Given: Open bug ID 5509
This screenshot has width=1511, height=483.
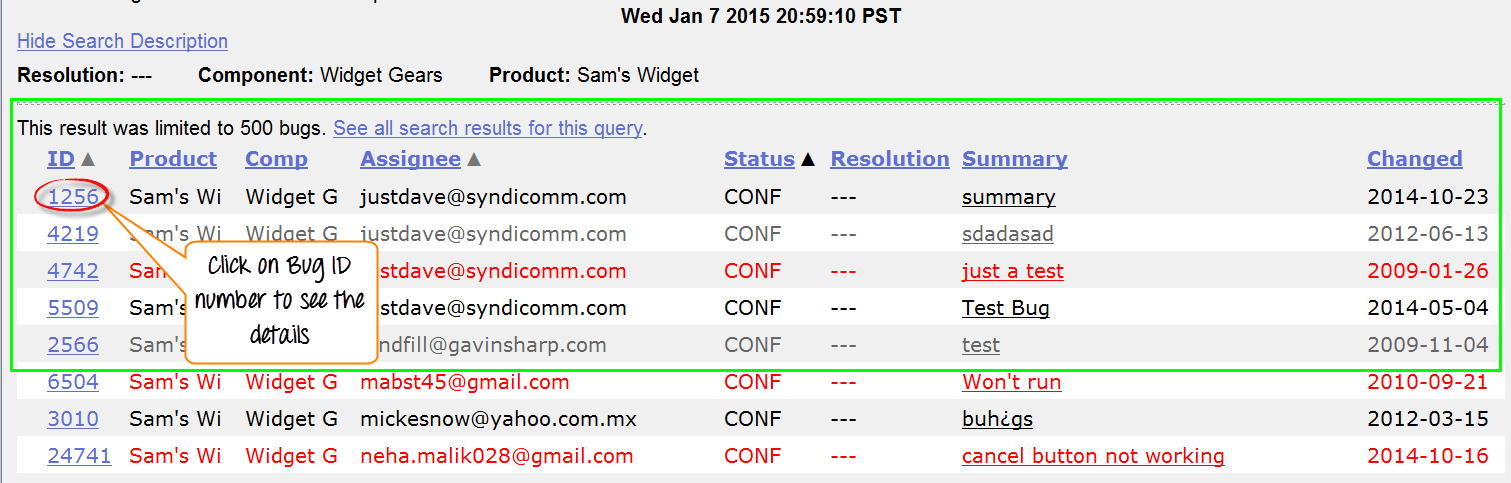Looking at the screenshot, I should 73,308.
